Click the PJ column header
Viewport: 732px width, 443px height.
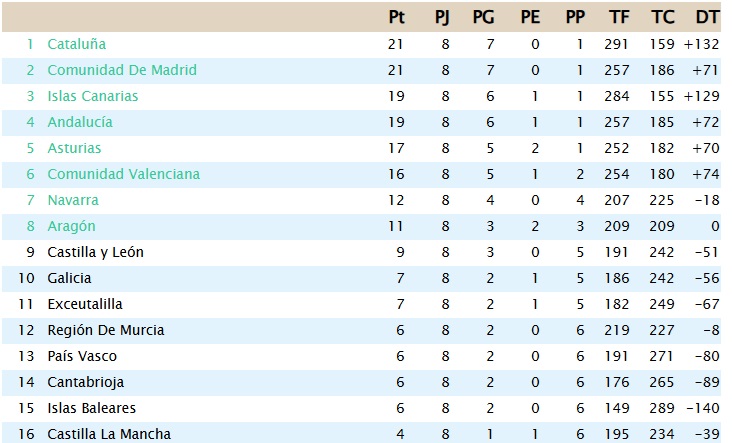442,17
